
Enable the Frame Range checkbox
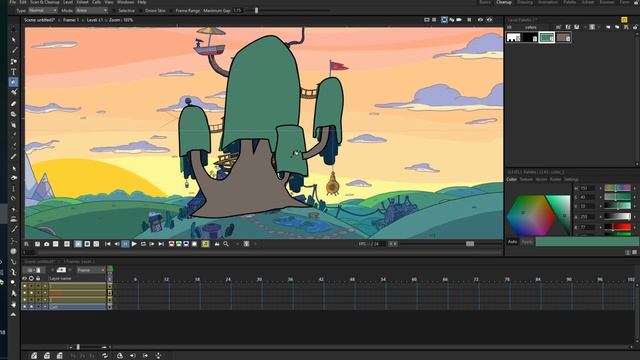(x=172, y=11)
